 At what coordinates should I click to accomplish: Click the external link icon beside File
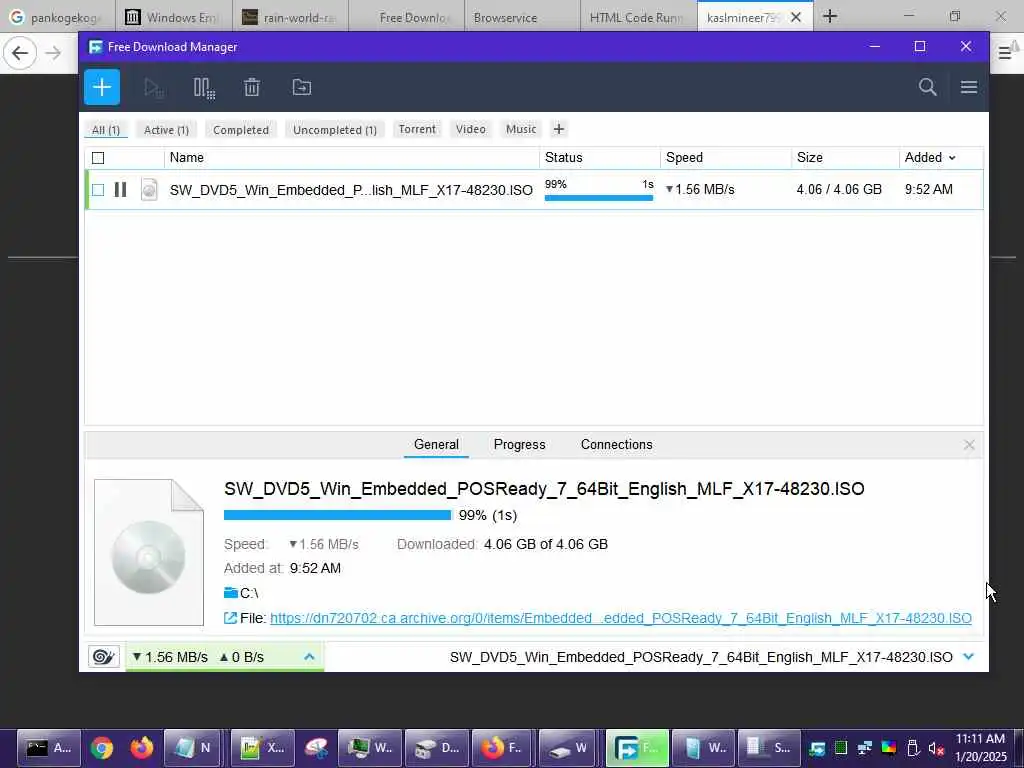tap(230, 618)
